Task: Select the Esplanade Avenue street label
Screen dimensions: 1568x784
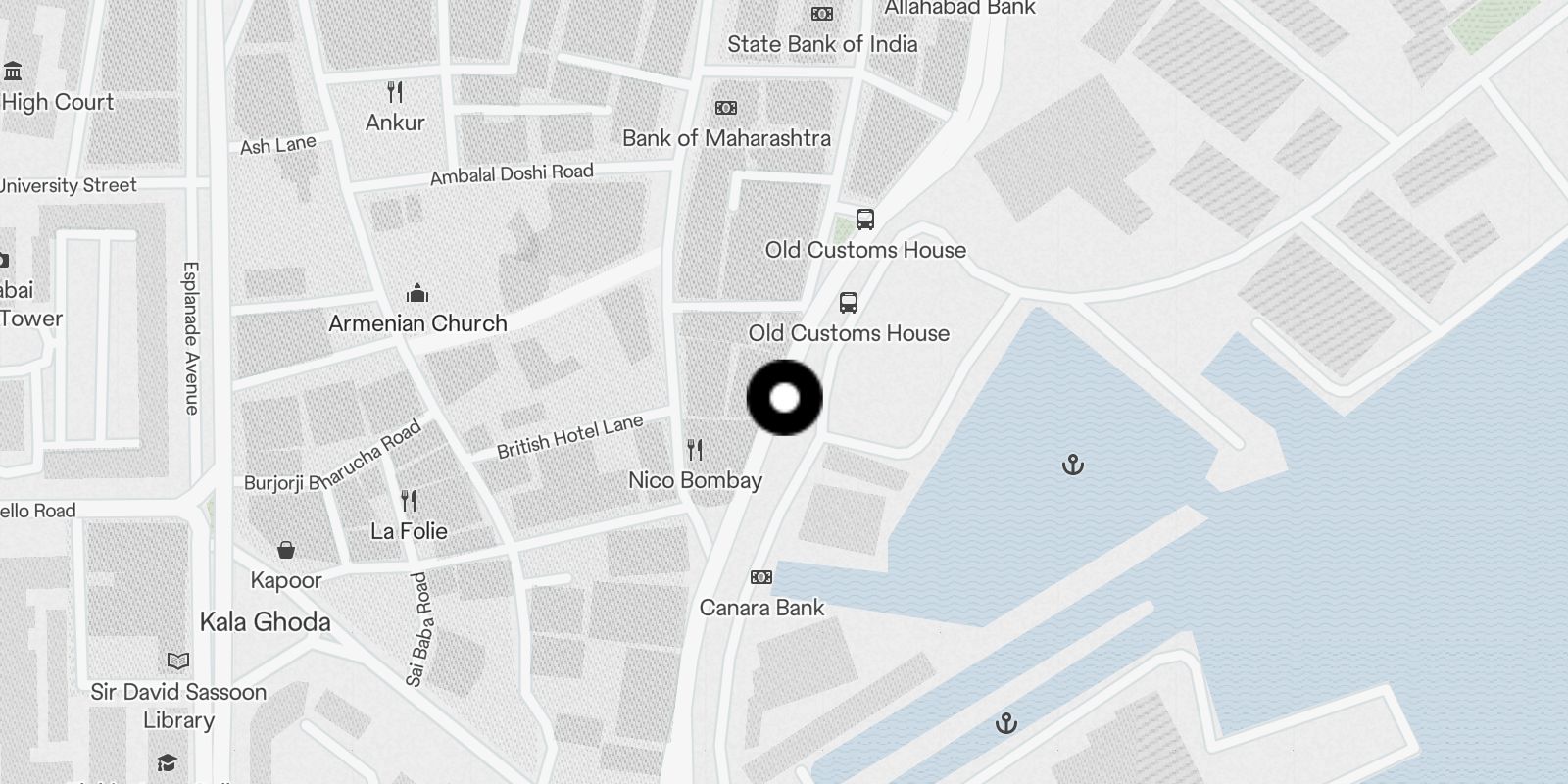Action: point(192,338)
